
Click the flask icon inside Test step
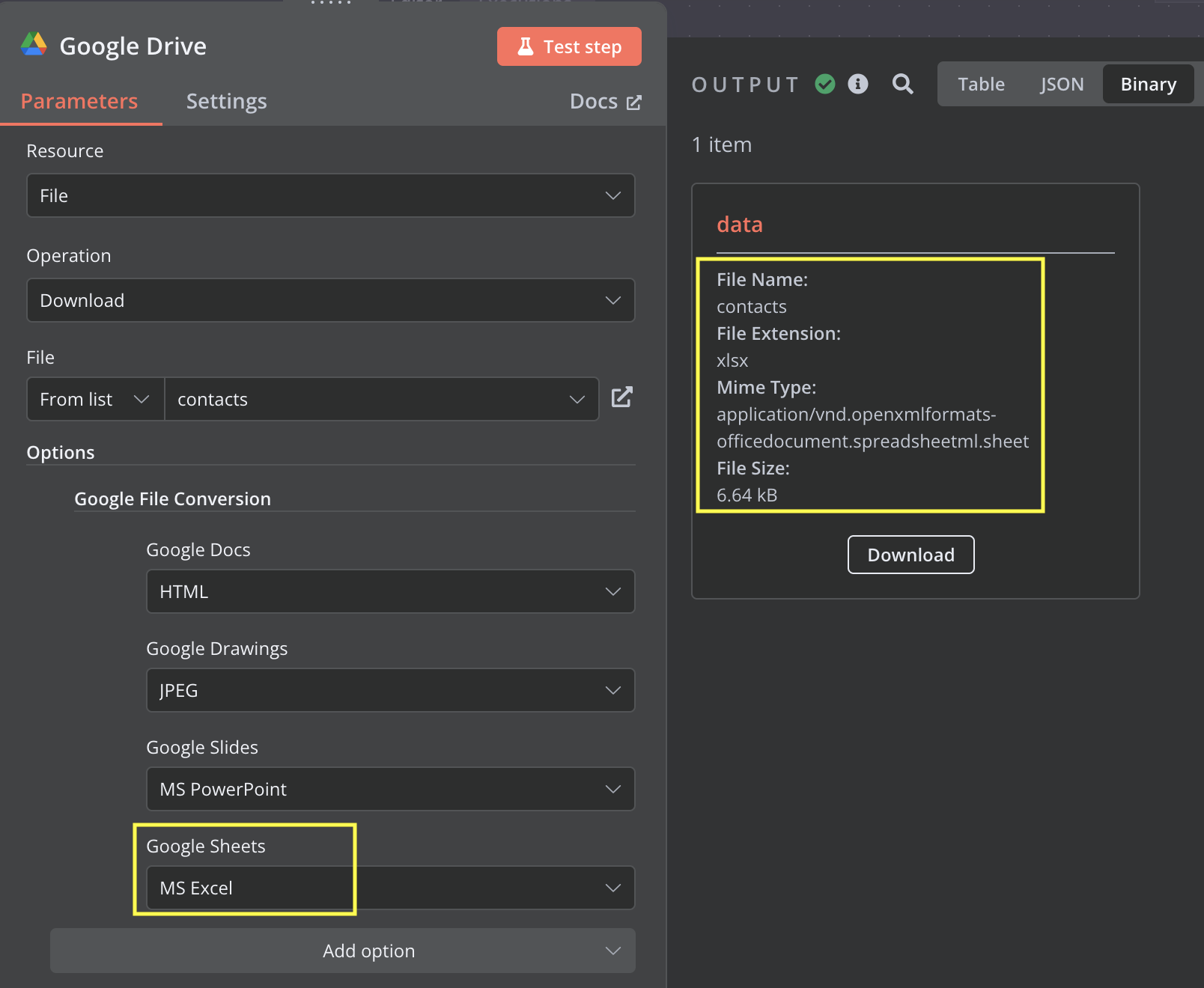pyautogui.click(x=525, y=46)
